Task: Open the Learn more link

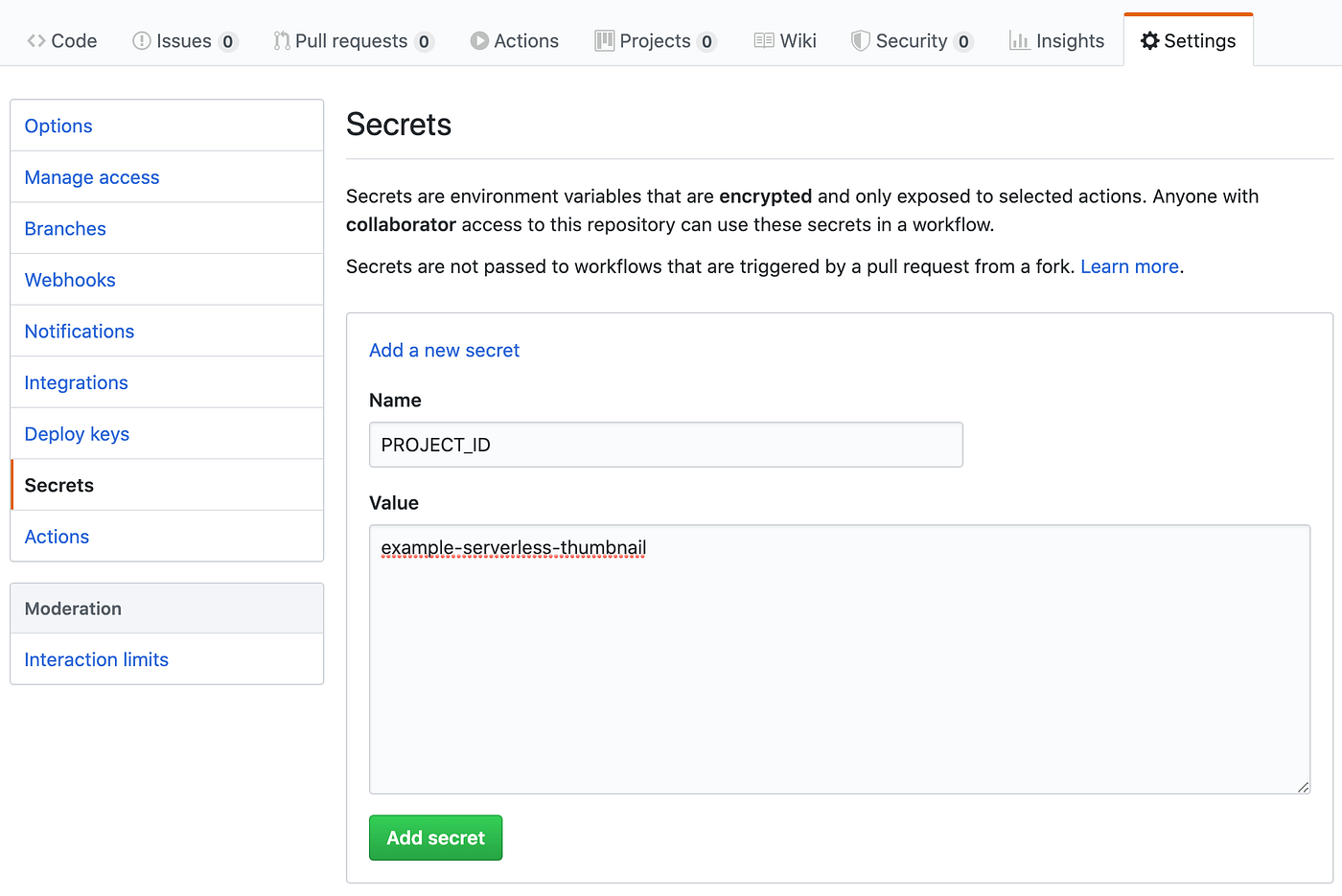Action: pos(1129,266)
